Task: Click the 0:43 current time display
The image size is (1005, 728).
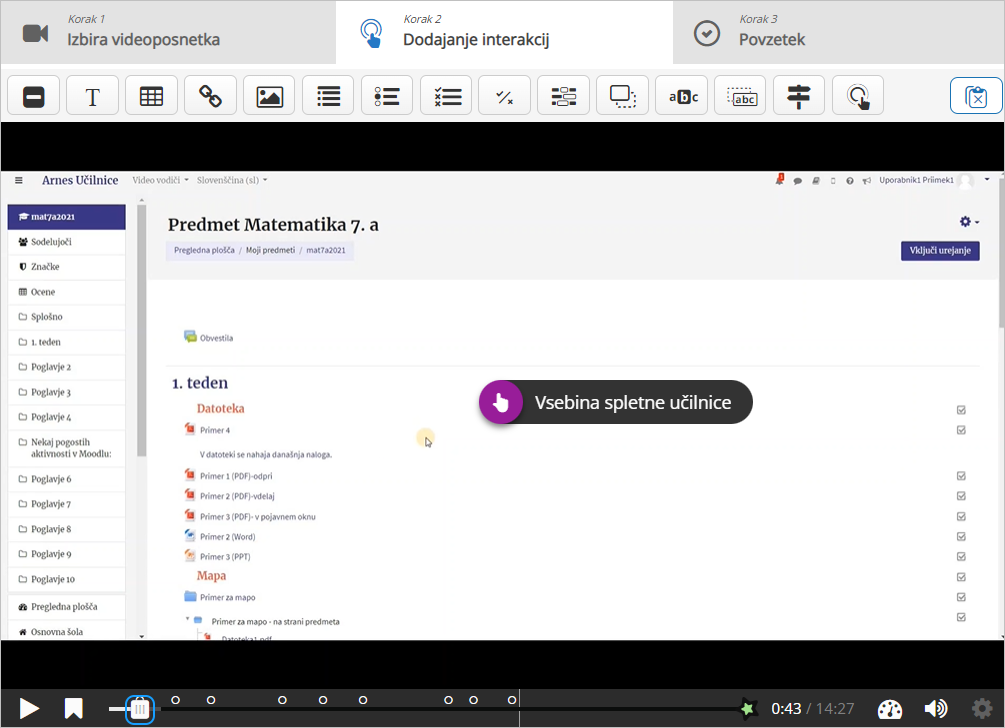Action: [786, 709]
